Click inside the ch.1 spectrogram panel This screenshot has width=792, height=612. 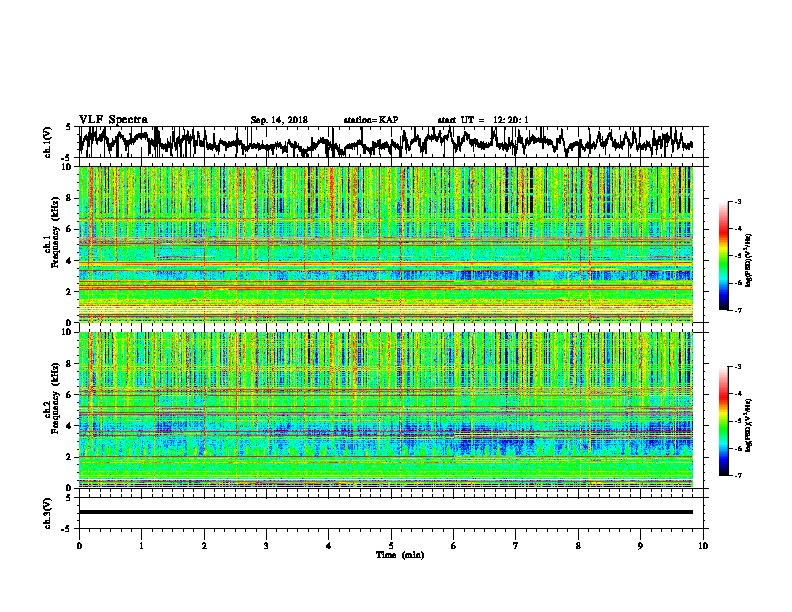[385, 244]
